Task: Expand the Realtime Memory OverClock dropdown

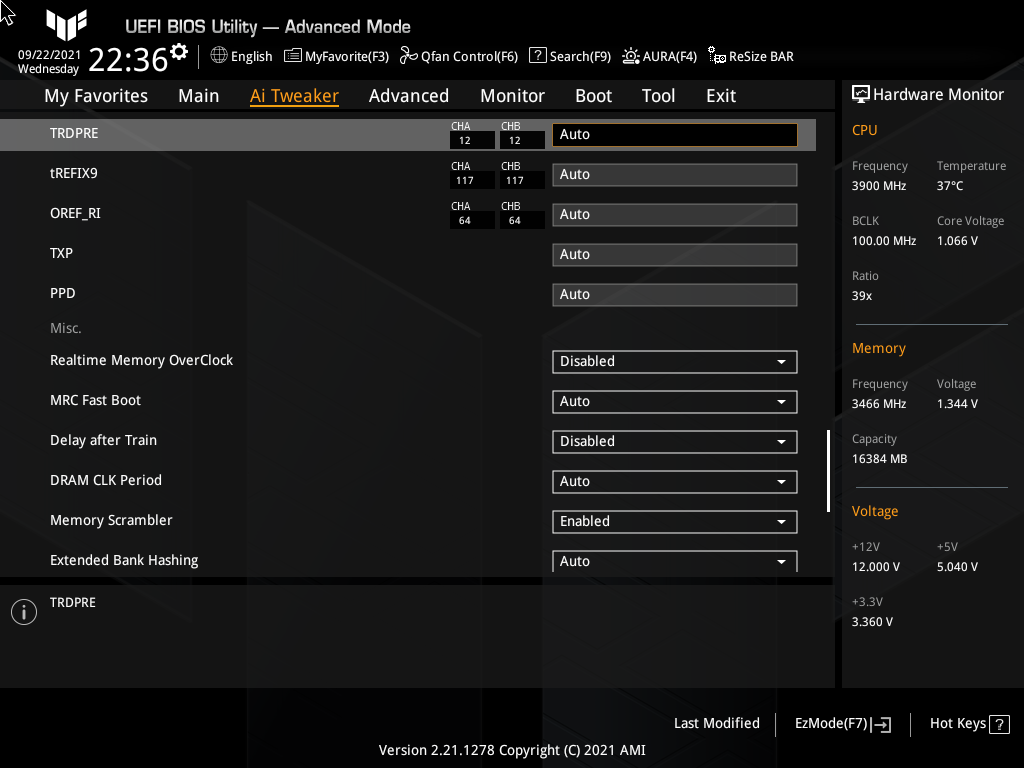Action: tap(675, 362)
